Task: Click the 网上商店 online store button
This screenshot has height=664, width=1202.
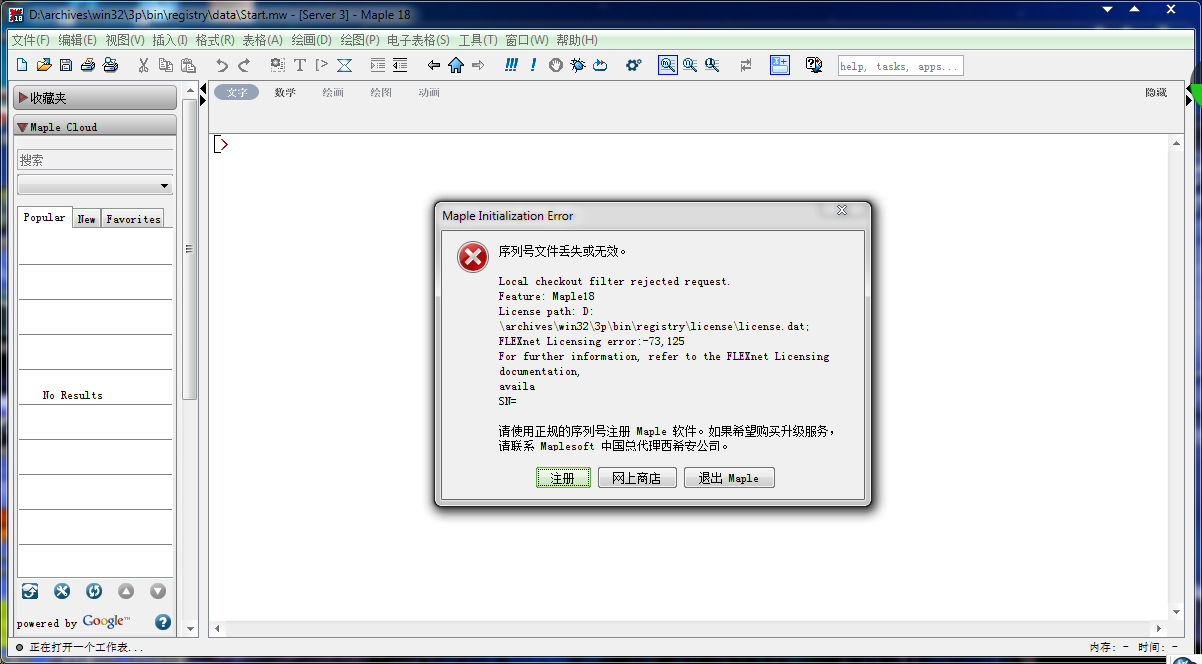Action: (637, 478)
